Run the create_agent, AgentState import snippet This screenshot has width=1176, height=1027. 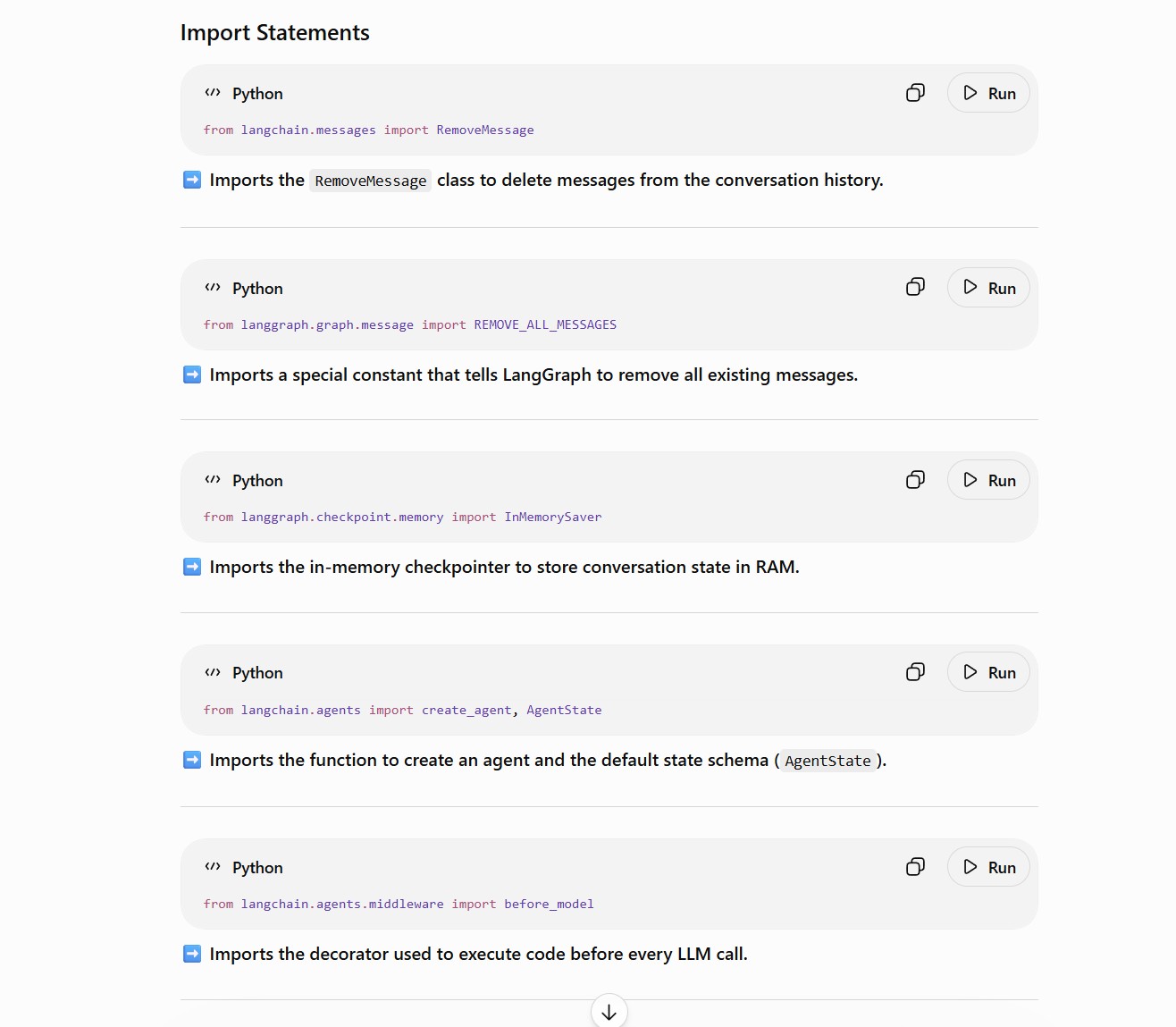[x=988, y=672]
